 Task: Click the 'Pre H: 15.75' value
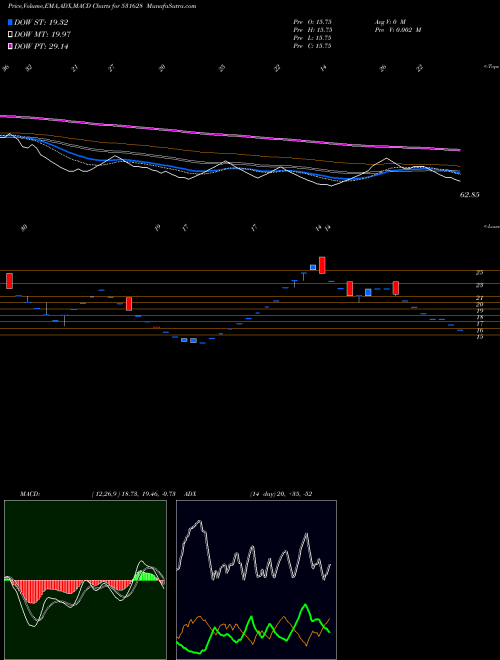[313, 30]
